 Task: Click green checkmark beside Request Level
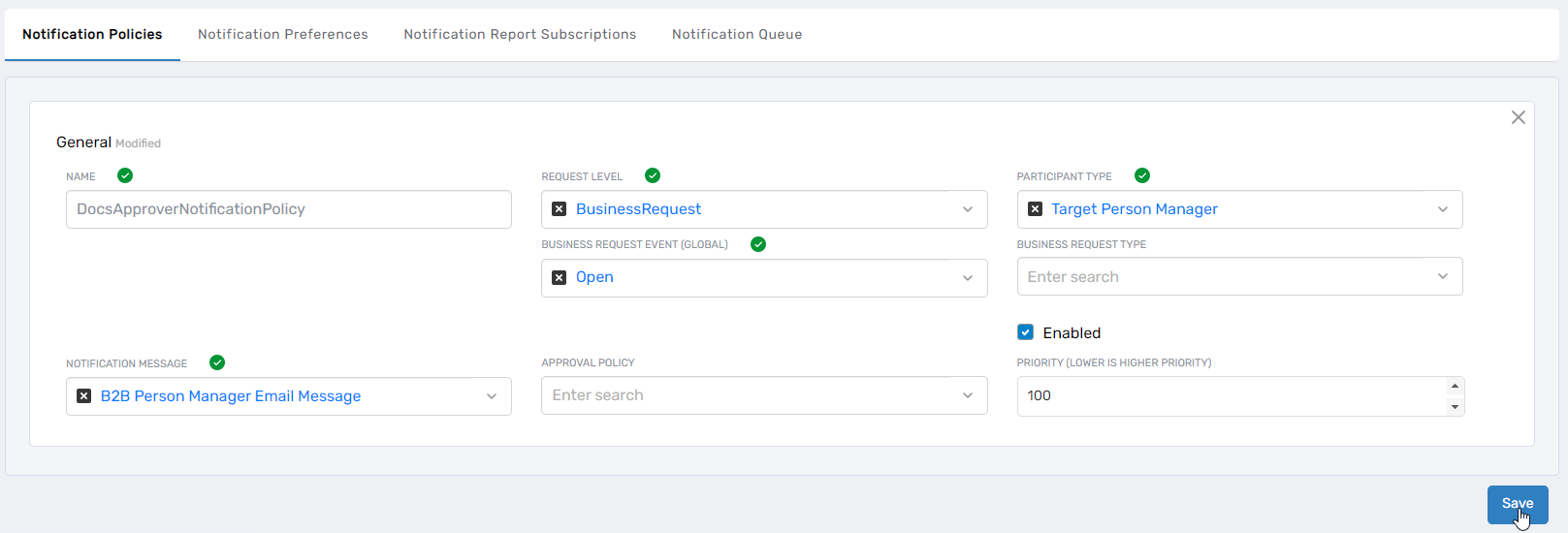653,175
